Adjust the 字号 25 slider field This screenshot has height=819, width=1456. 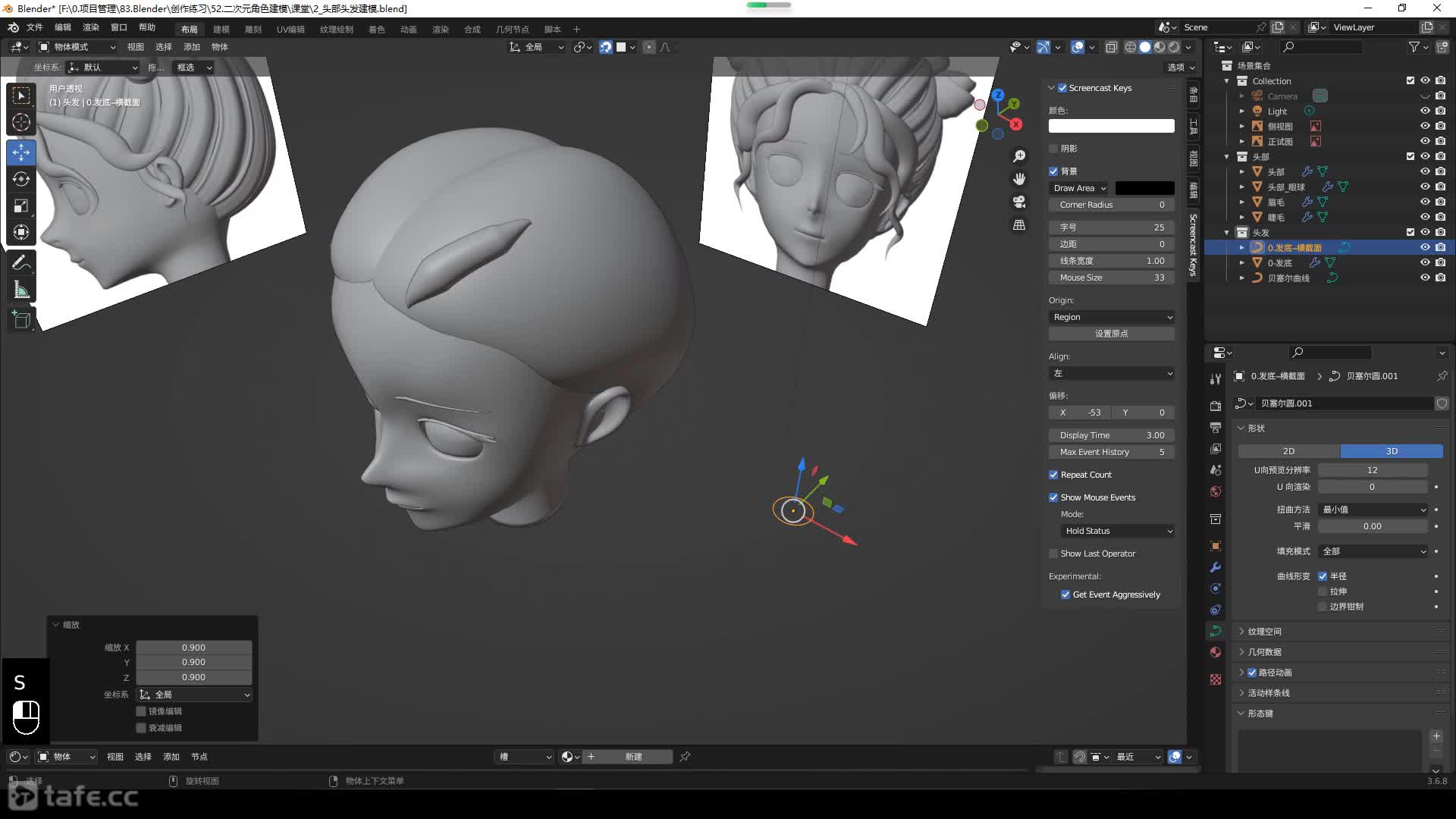[1112, 227]
